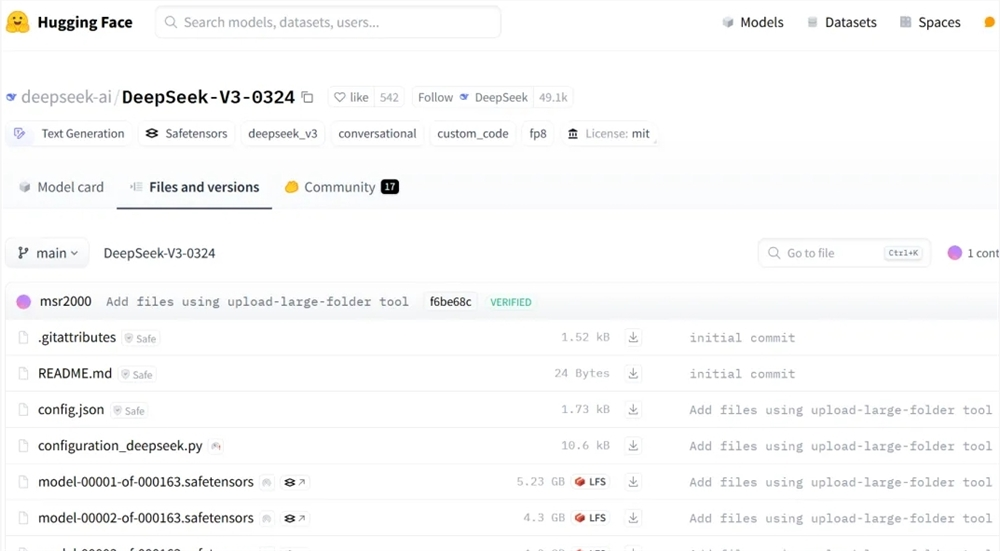The width and height of the screenshot is (1000, 551).
Task: Click the 5.23 GB size text
Action: pyautogui.click(x=541, y=481)
